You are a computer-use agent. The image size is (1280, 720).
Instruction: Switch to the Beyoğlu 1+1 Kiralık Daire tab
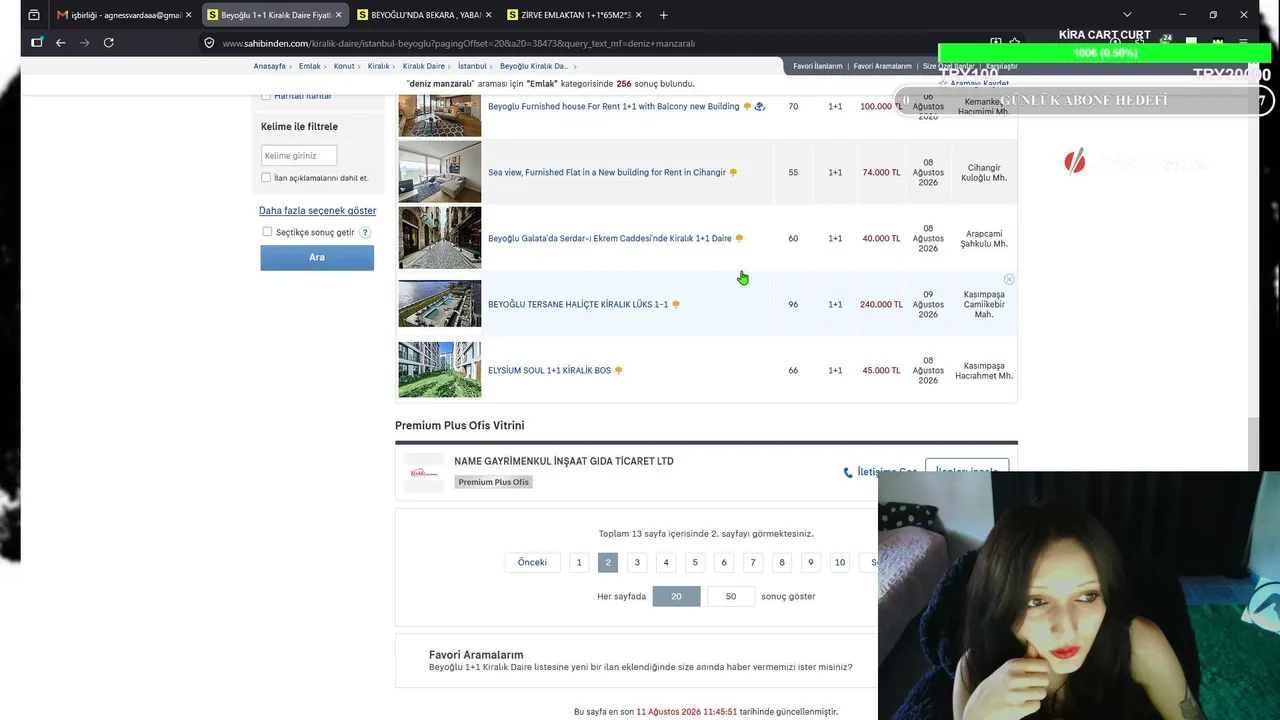[x=274, y=15]
